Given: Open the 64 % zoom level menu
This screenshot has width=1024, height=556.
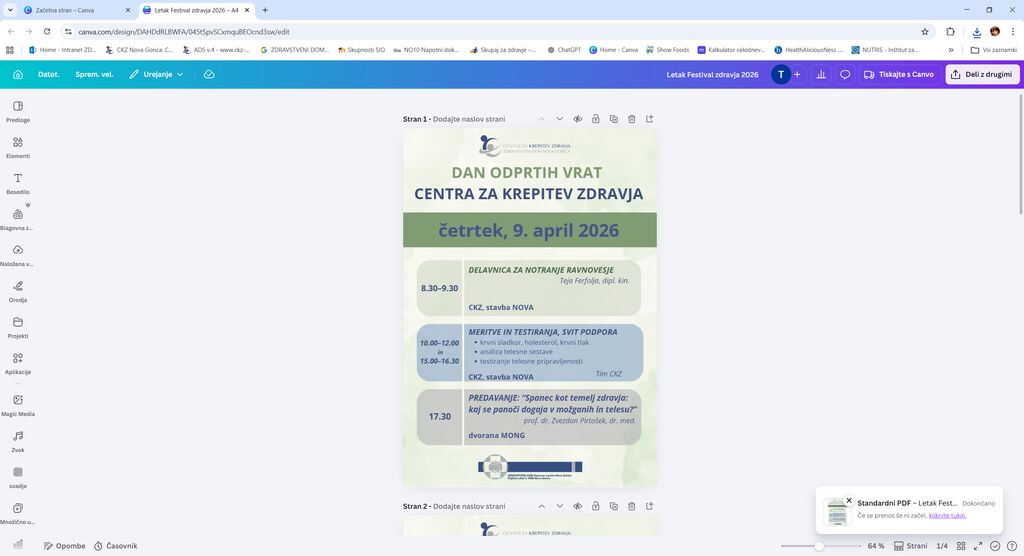Looking at the screenshot, I should click(x=875, y=546).
